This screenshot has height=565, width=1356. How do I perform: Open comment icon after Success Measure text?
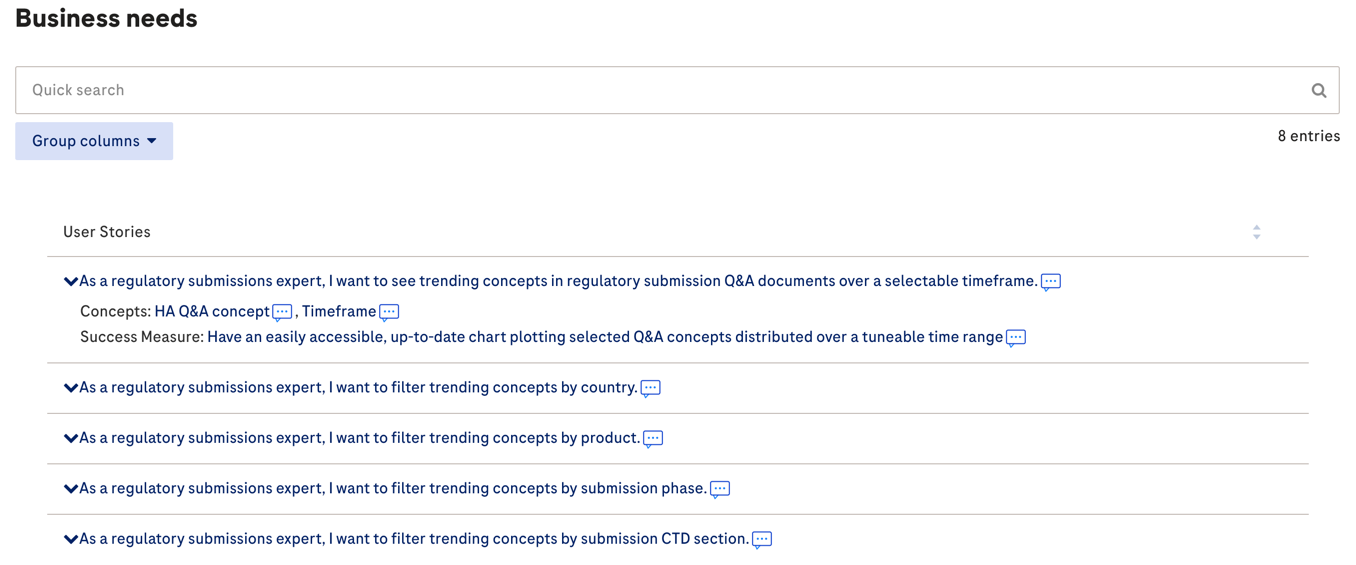1015,338
